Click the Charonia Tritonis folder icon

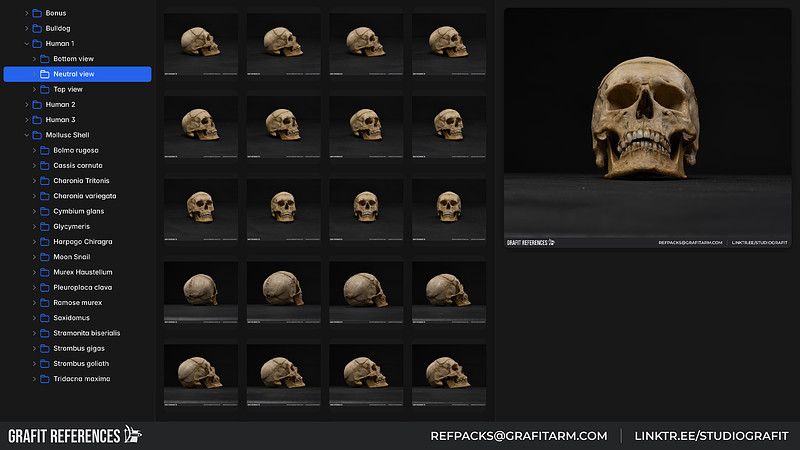45,181
